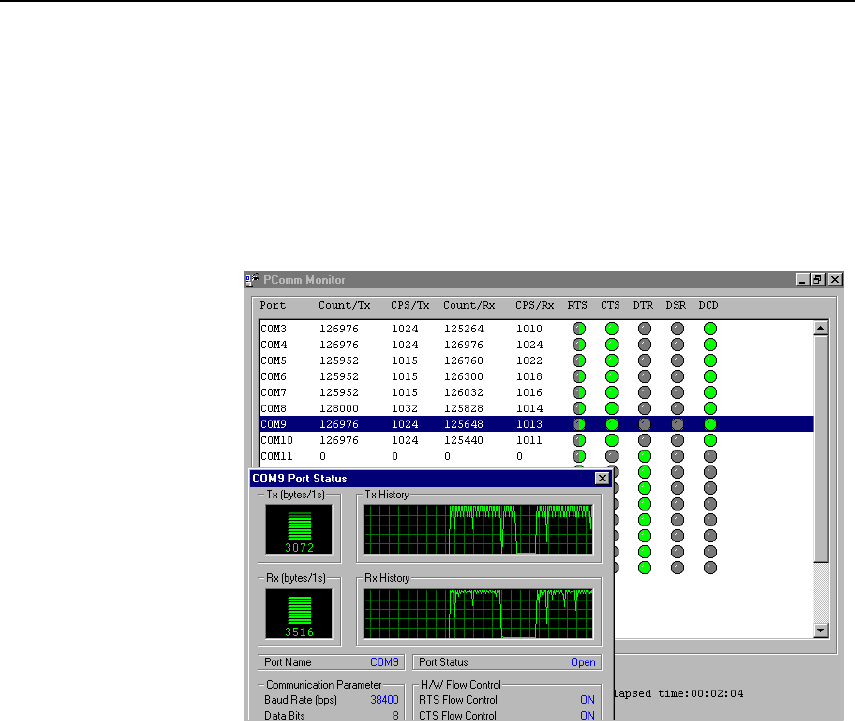
Task: Click the Tx History graph
Action: pos(478,529)
